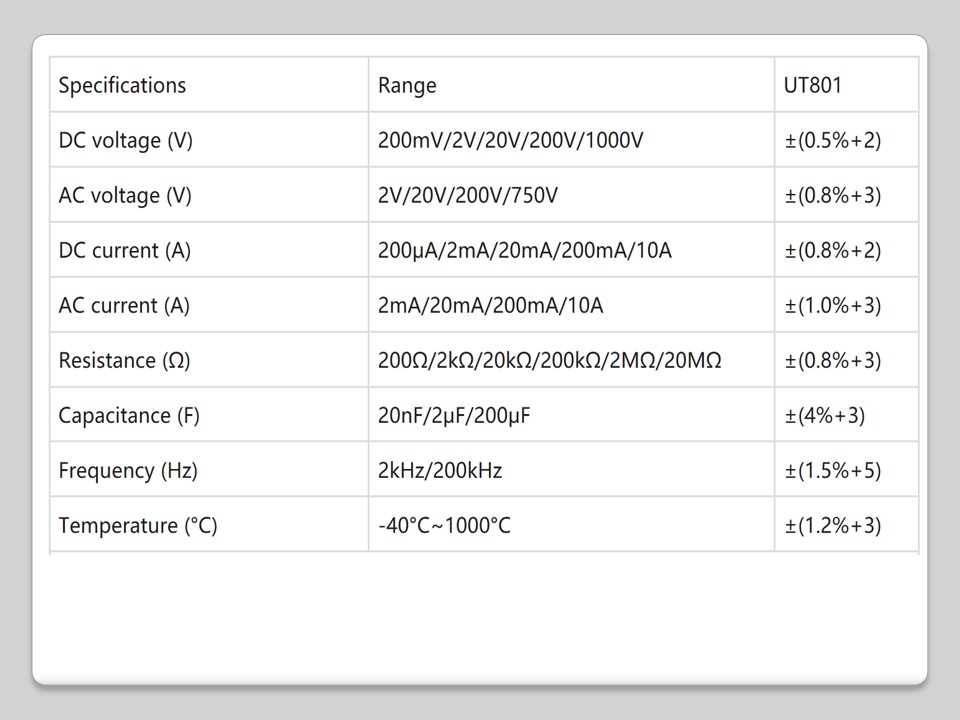This screenshot has width=960, height=720.
Task: Select the ±(4%+3) accuracy cell
Action: pos(824,415)
